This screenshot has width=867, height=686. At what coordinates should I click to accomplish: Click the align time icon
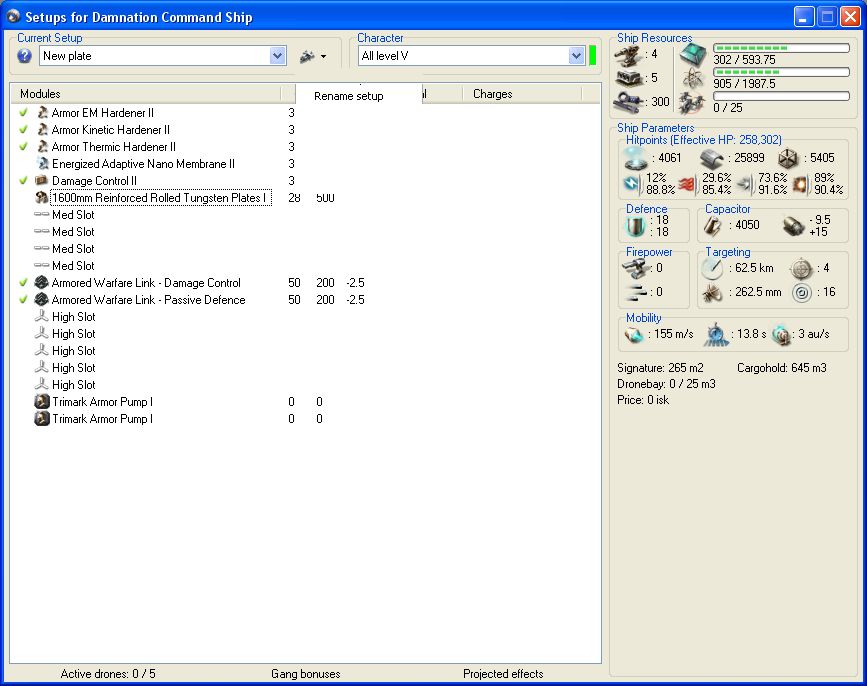point(715,334)
